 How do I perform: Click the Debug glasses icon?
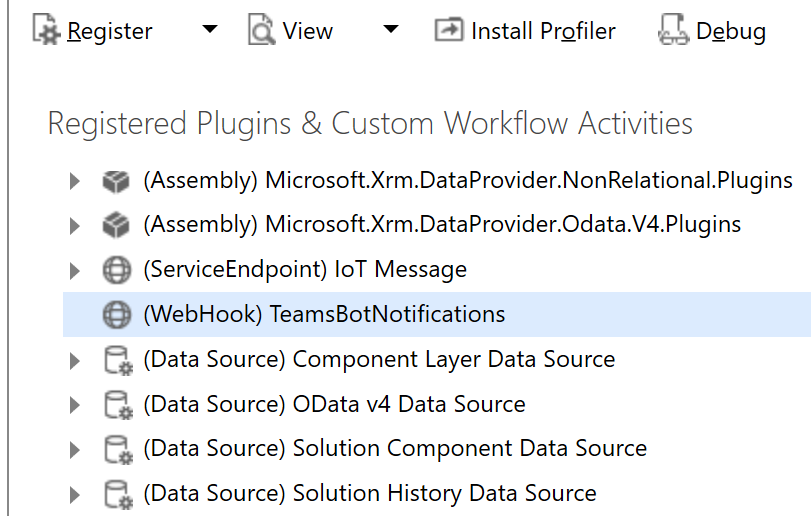click(674, 31)
